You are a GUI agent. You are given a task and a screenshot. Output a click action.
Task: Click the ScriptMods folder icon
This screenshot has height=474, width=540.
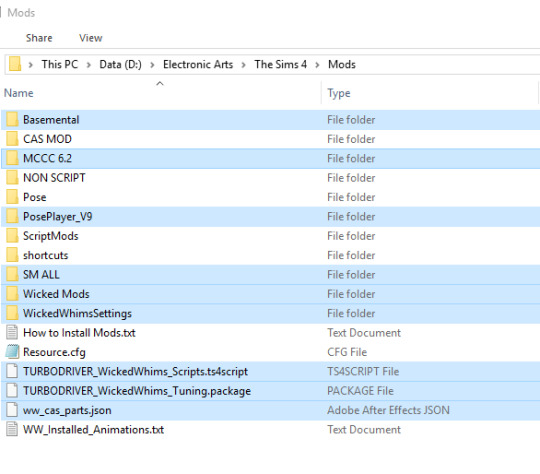[12, 236]
